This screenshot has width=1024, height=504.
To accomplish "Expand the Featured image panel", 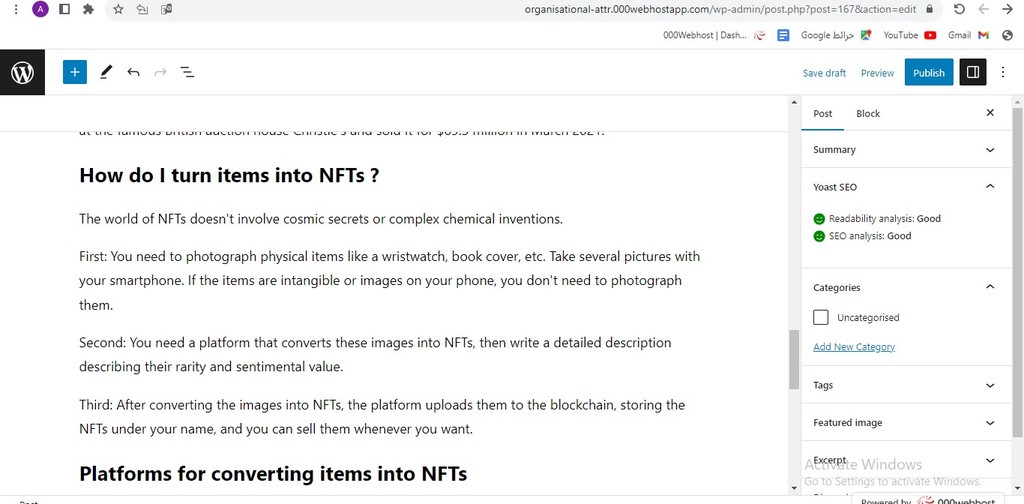I will point(904,422).
